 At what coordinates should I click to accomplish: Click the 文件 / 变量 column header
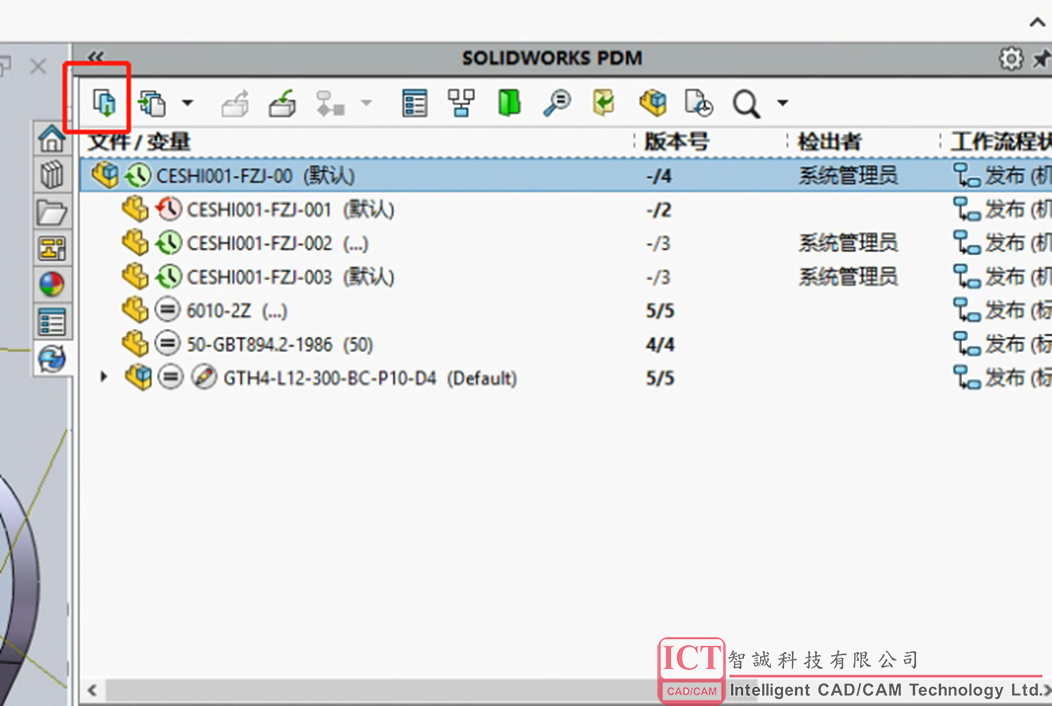(x=140, y=142)
